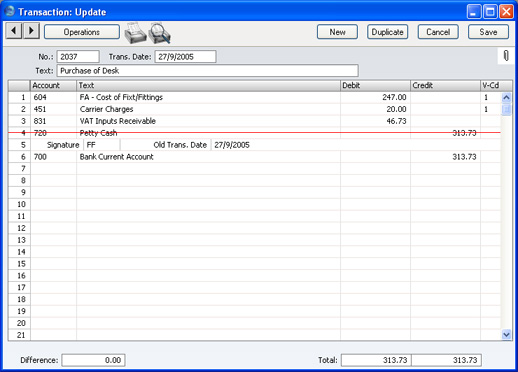Open attachments paperclip icon

(506, 56)
